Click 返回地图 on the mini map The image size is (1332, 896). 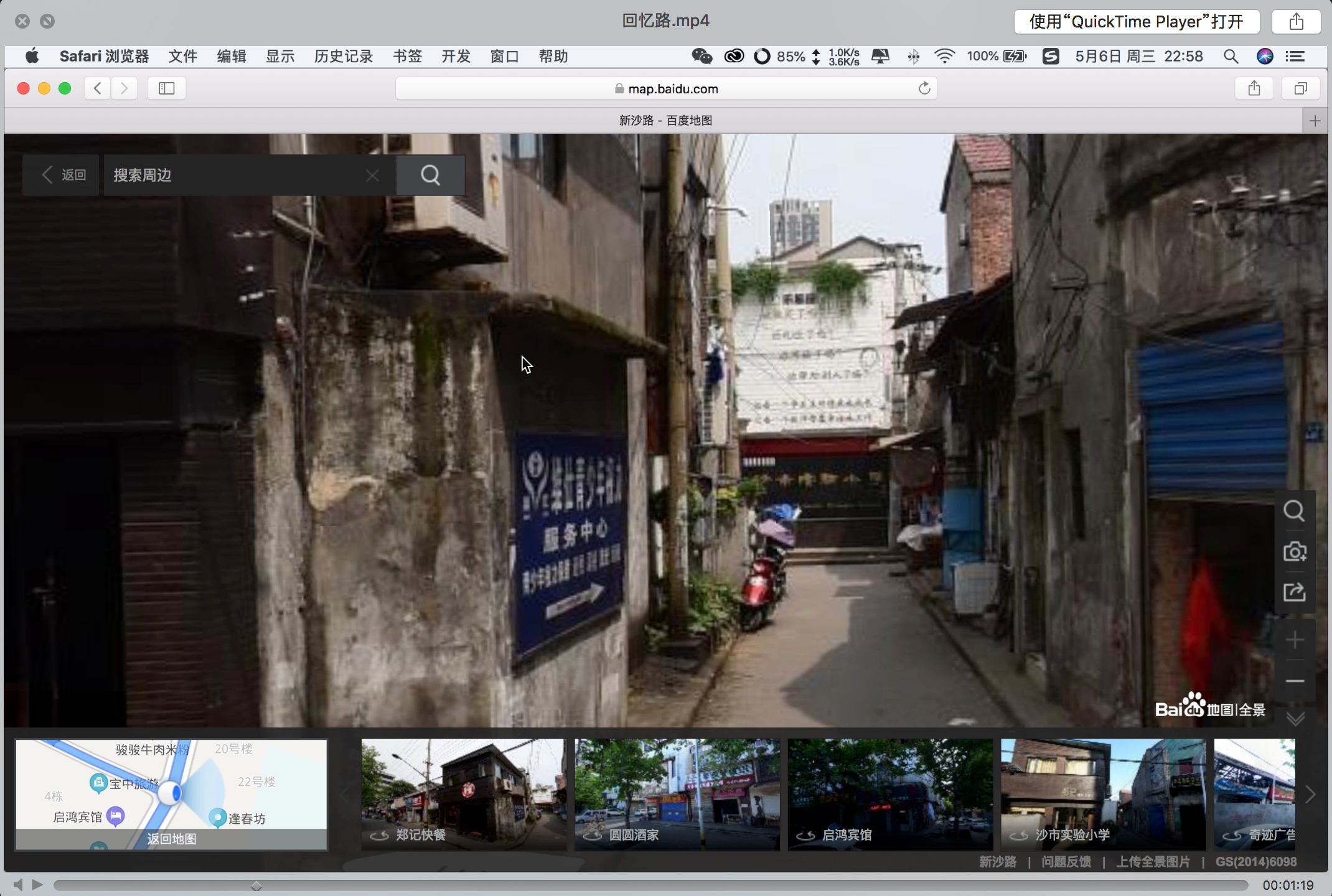pyautogui.click(x=171, y=839)
